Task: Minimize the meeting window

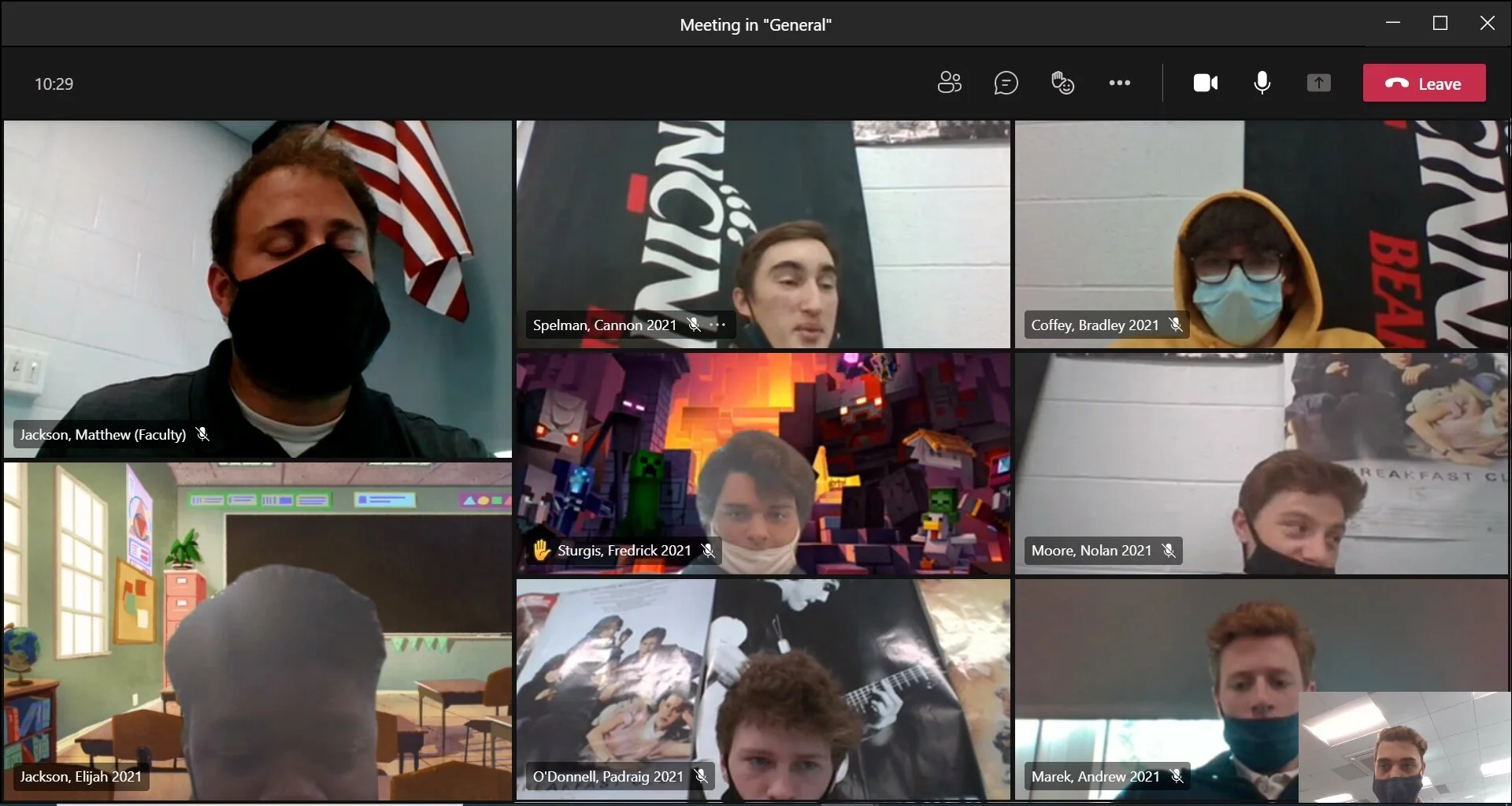Action: (x=1393, y=23)
